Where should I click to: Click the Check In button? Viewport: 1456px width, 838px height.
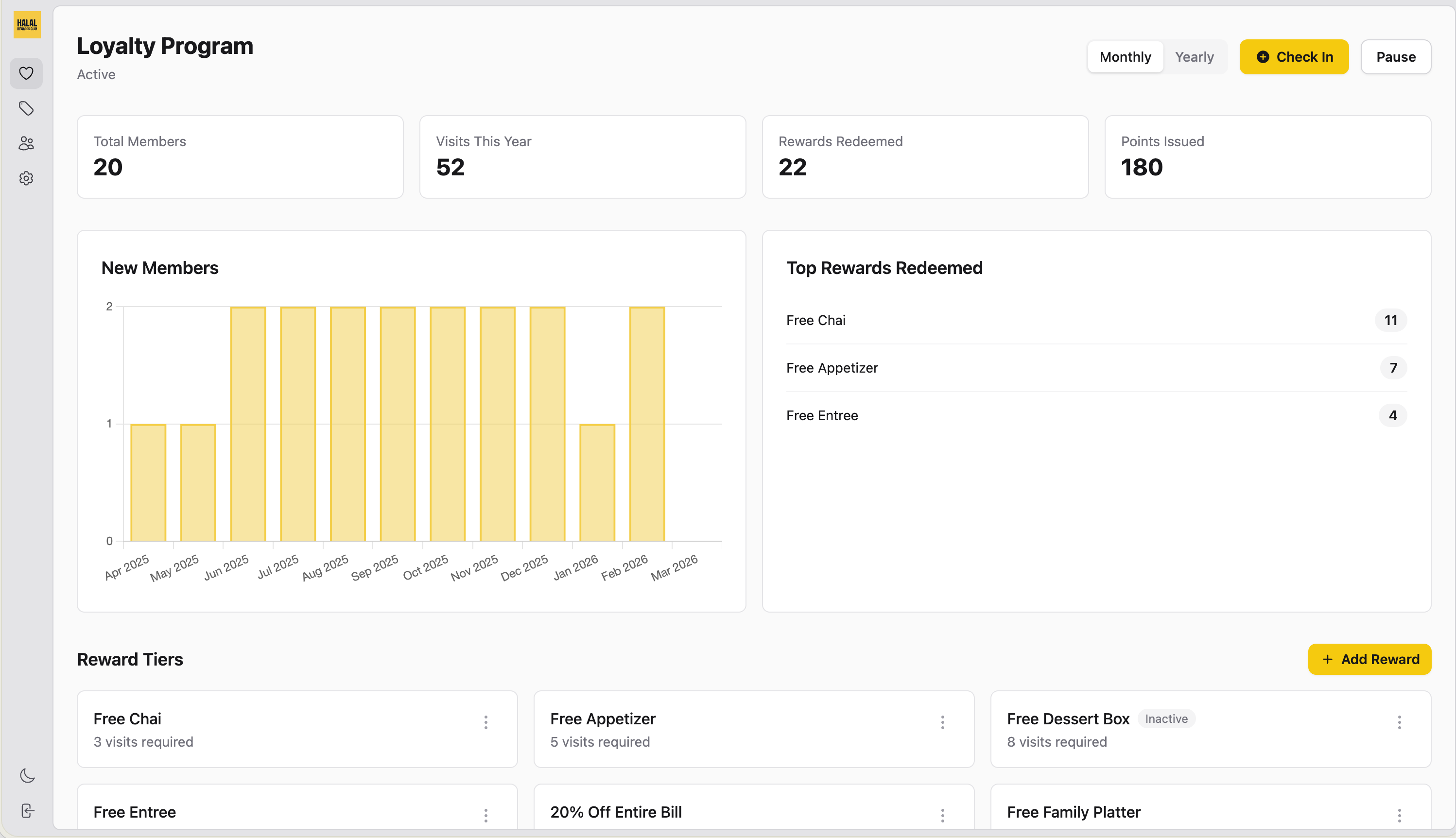1294,56
